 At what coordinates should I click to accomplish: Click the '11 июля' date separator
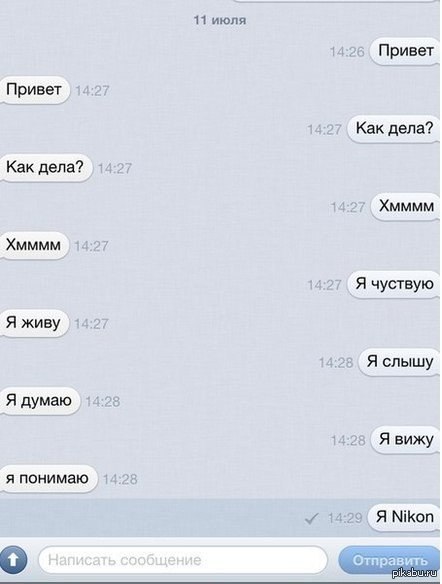tap(220, 20)
